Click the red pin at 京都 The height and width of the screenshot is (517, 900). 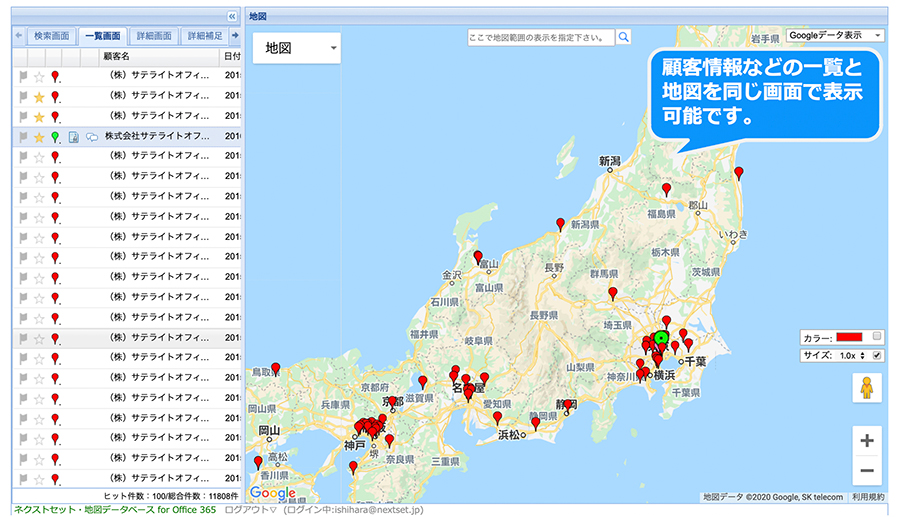[392, 402]
